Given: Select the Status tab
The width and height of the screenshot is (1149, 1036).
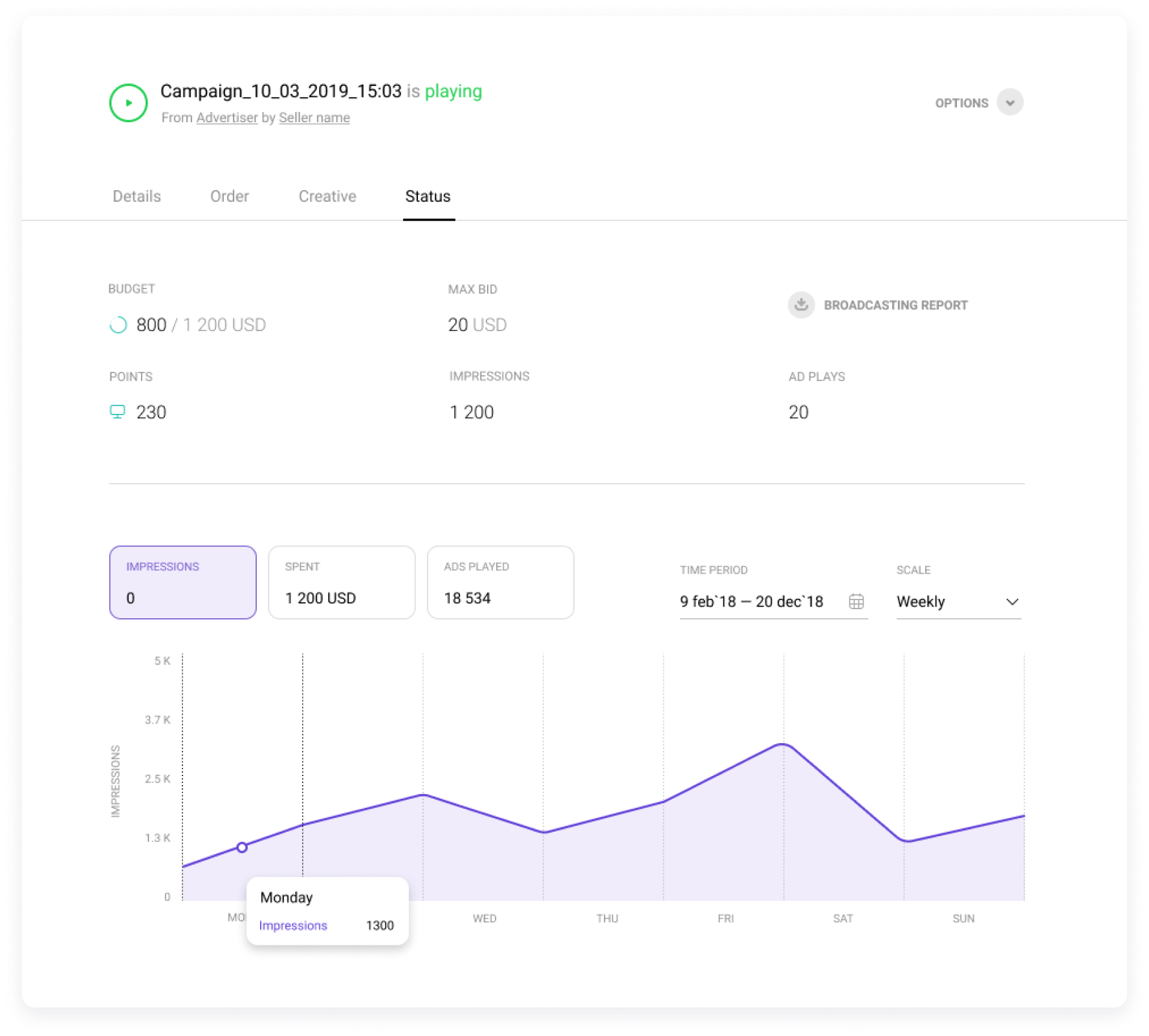Looking at the screenshot, I should pos(428,197).
